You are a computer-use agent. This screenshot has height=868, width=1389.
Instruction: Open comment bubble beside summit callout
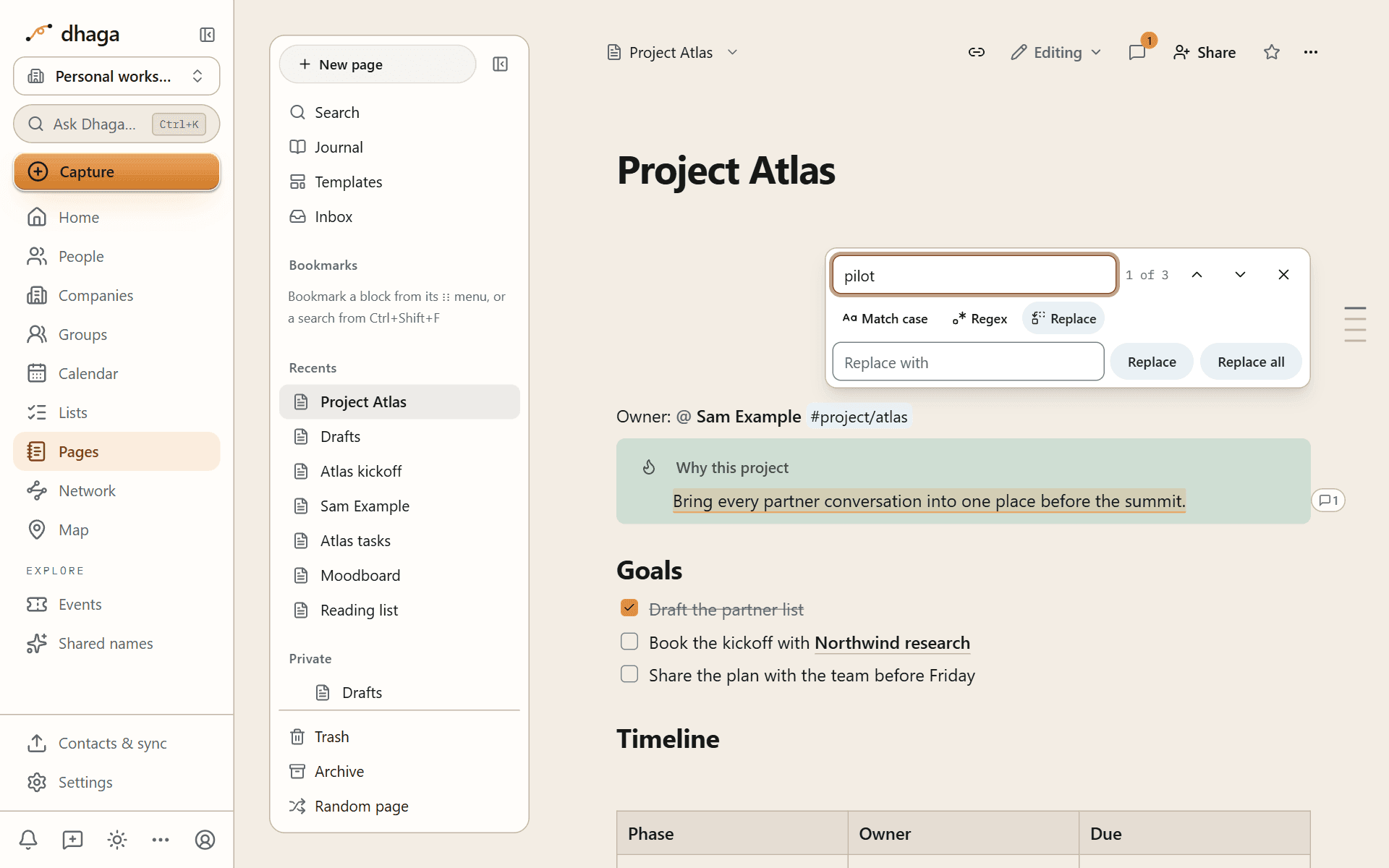(x=1328, y=501)
